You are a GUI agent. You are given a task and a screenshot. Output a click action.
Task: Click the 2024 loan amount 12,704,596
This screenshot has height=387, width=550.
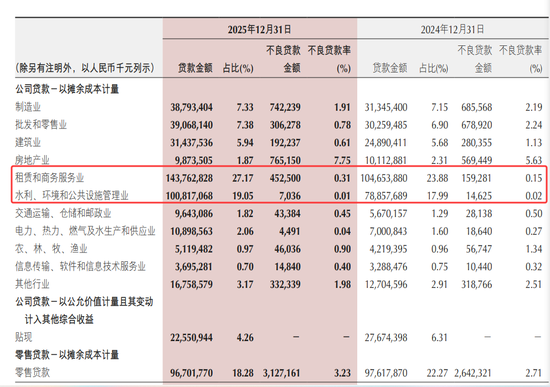coord(386,284)
